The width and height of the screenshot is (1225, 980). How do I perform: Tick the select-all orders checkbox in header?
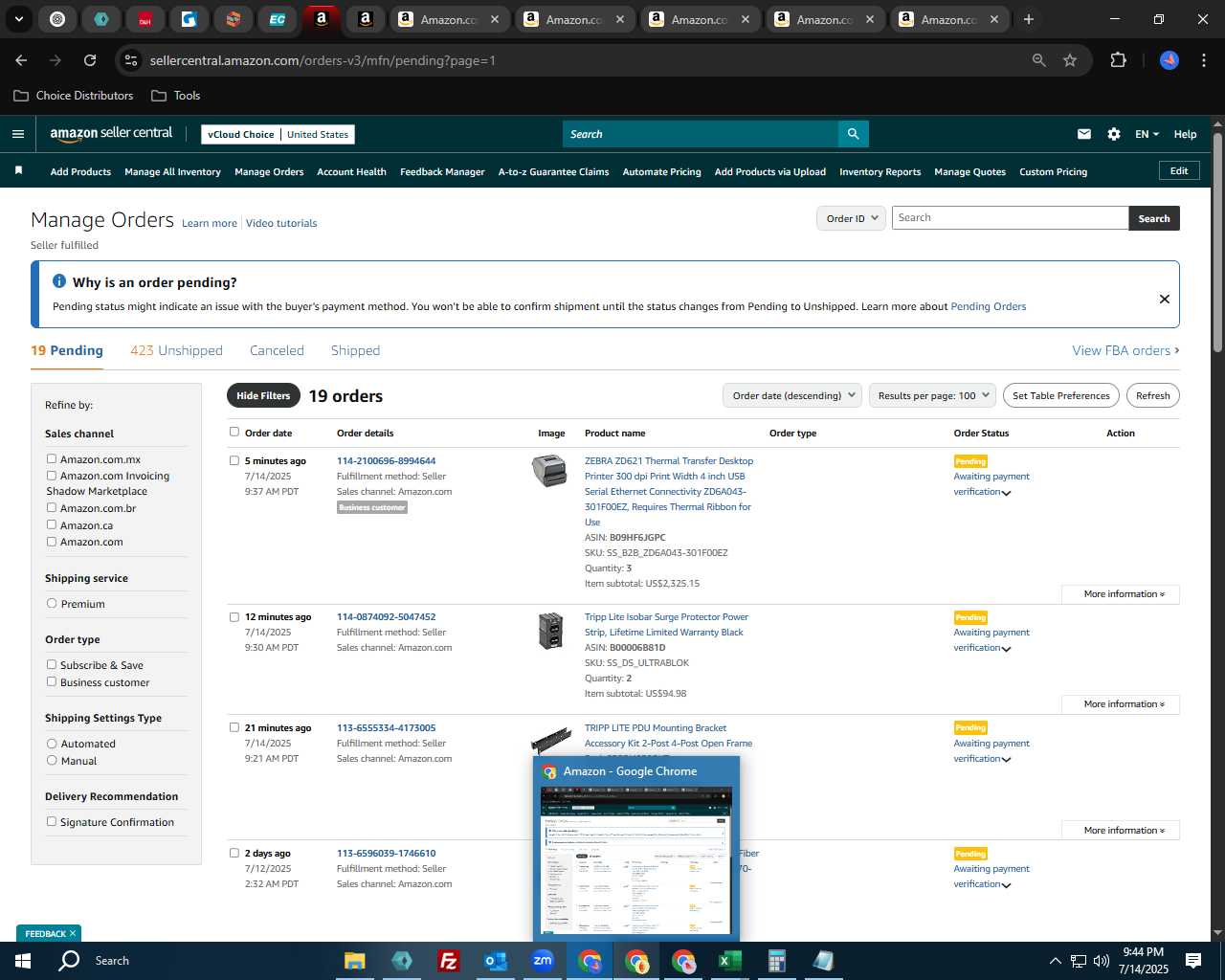click(234, 432)
